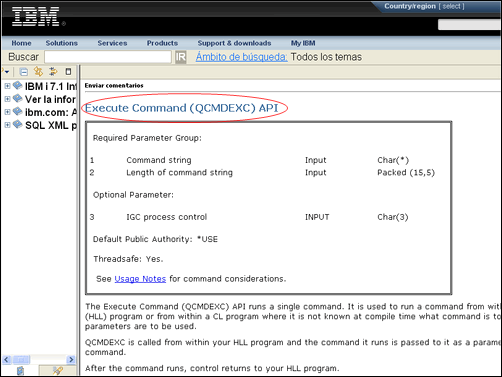Click the IGC process control text
This screenshot has height=377, width=502.
tap(166, 217)
